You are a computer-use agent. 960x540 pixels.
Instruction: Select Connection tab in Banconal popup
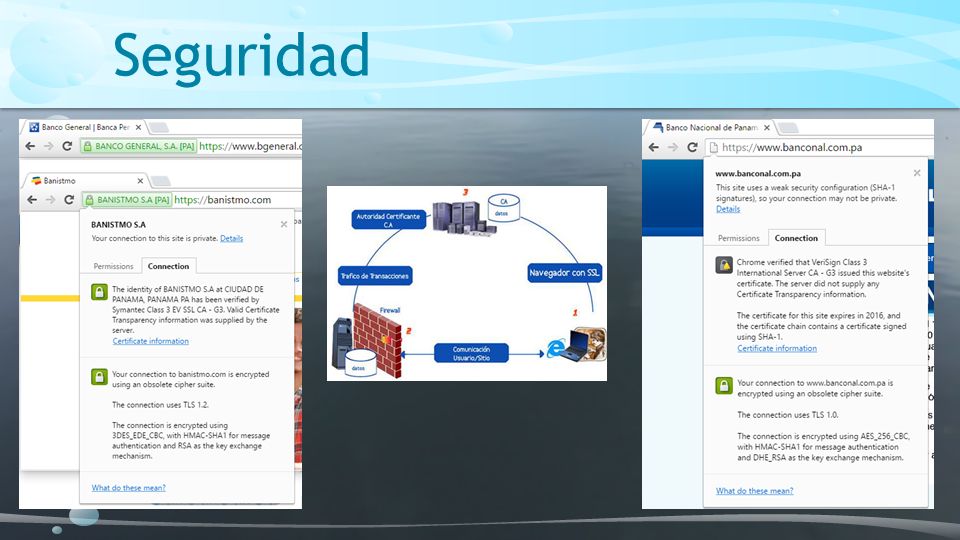pyautogui.click(x=796, y=238)
